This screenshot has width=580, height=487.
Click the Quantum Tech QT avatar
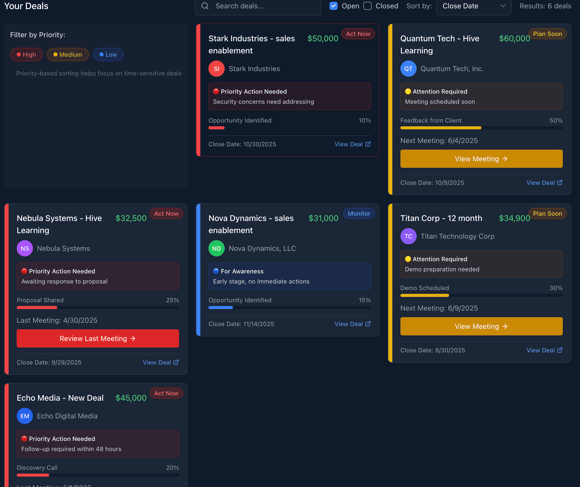coord(408,69)
